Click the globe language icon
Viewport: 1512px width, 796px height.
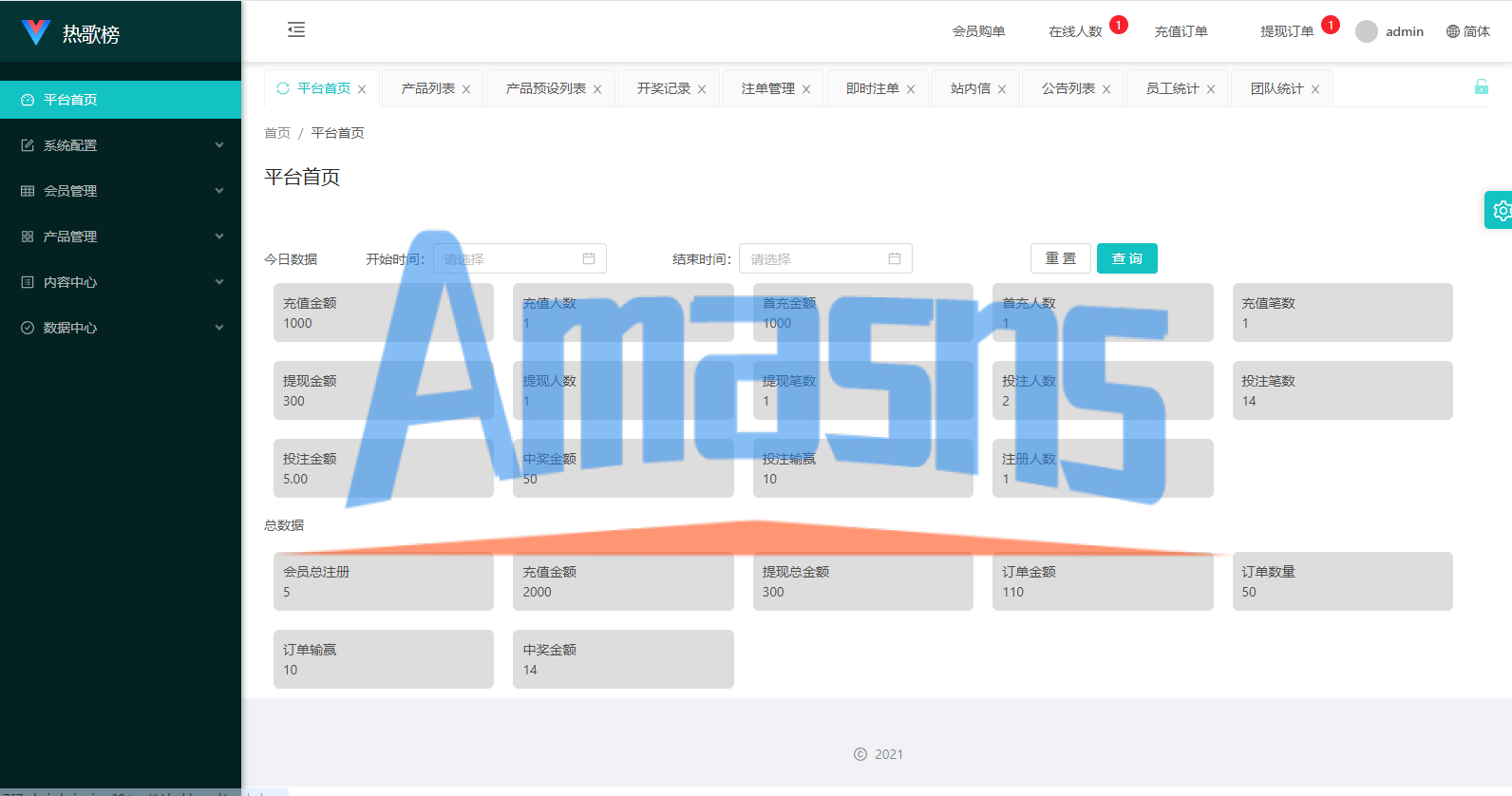1453,31
